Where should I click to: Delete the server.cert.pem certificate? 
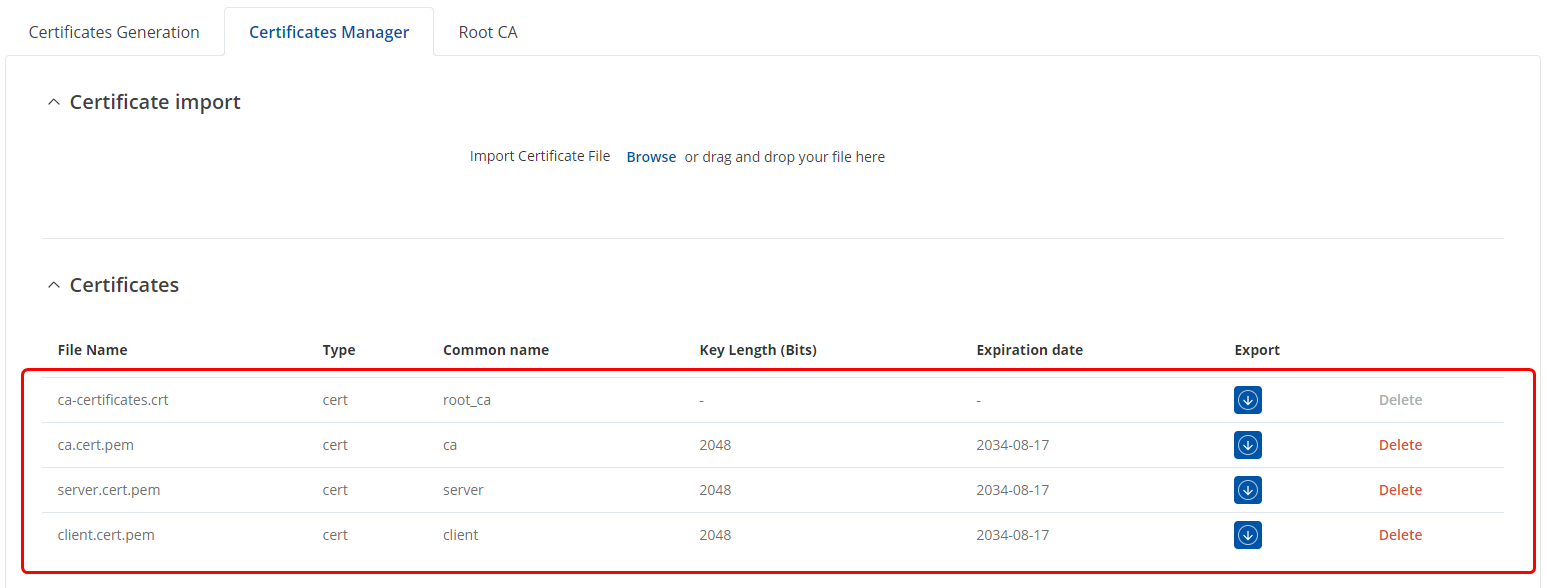coord(1399,490)
